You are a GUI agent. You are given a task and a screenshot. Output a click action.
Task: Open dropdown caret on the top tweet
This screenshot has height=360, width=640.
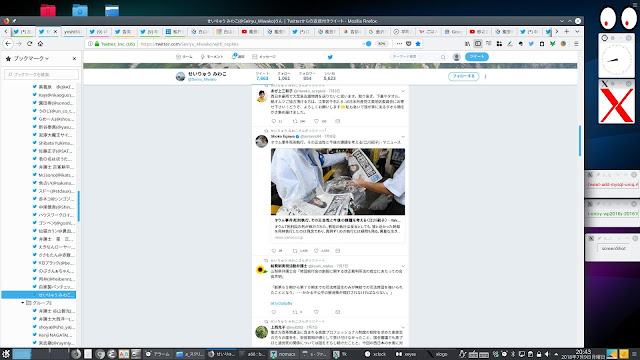click(403, 91)
